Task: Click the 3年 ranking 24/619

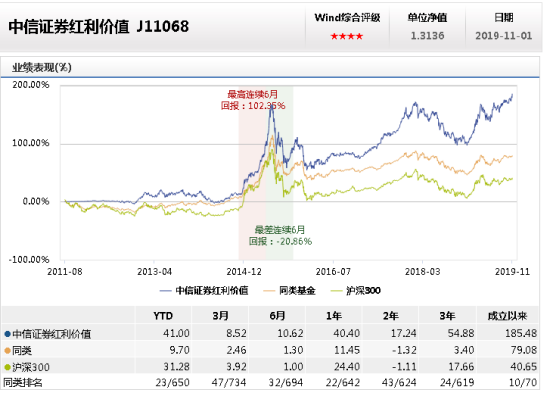Action: point(457,382)
